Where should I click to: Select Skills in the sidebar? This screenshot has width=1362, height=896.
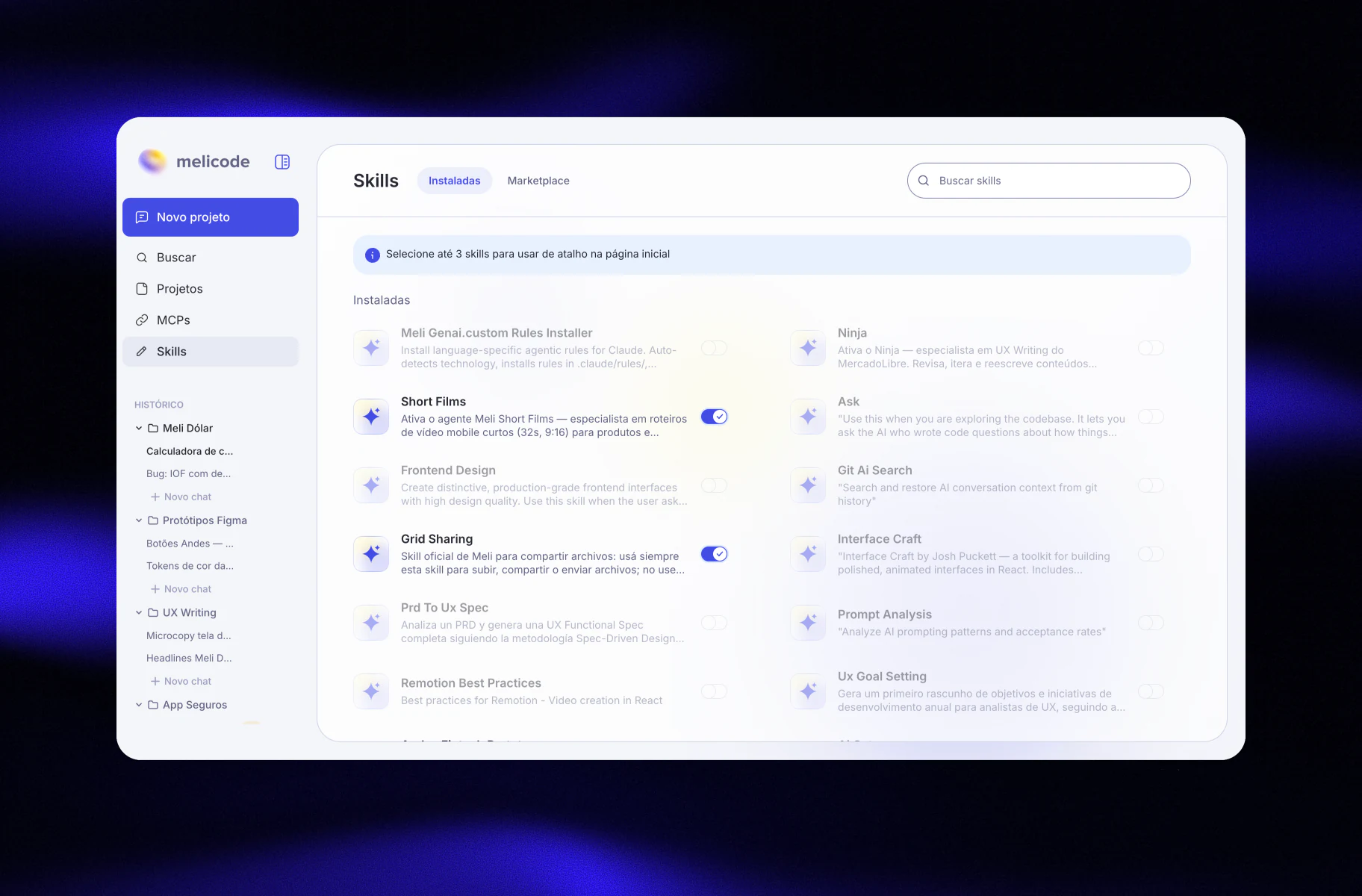coord(211,352)
